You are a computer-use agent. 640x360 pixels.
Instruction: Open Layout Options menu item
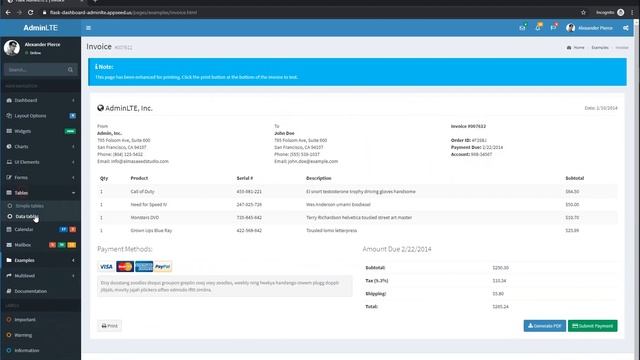pos(40,116)
